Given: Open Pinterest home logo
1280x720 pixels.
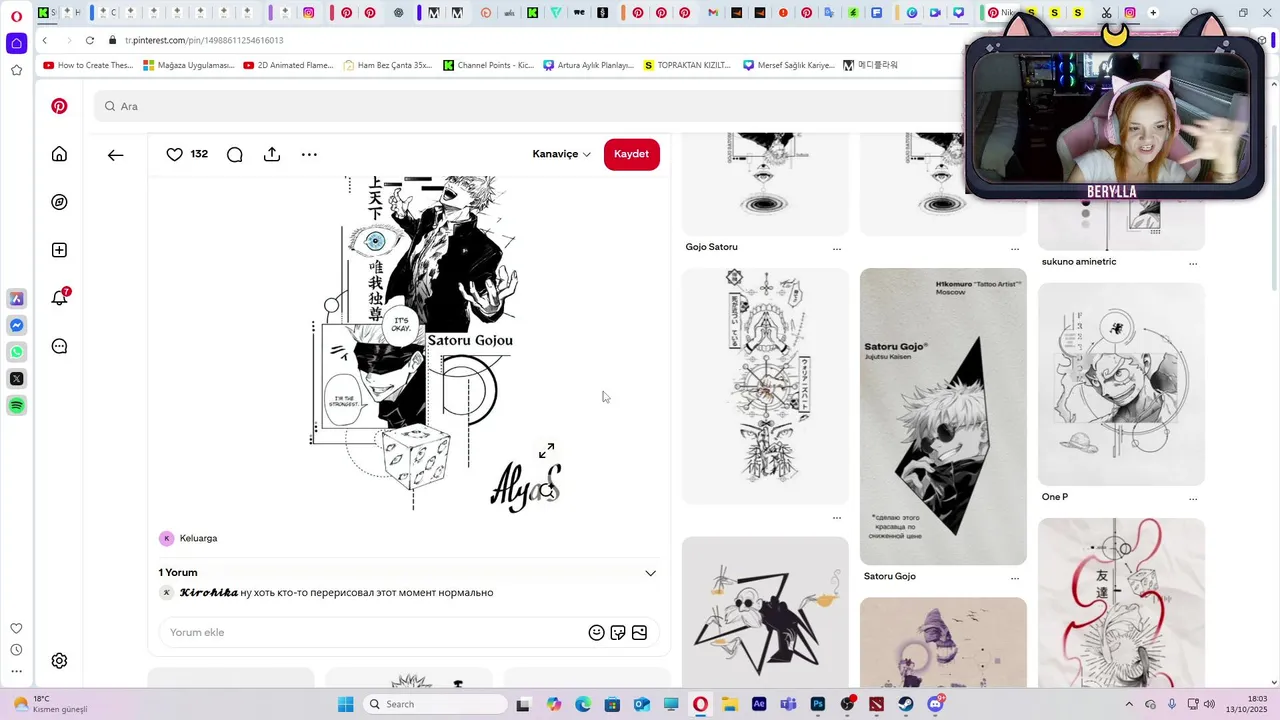Looking at the screenshot, I should coord(59,106).
